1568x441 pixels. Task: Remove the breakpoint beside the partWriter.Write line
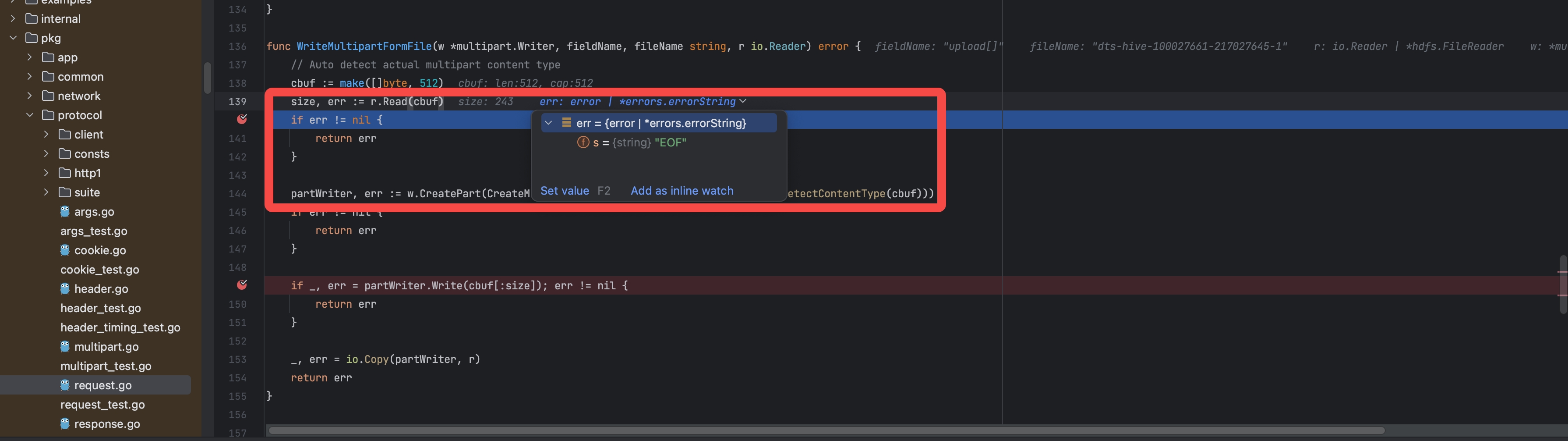coord(242,285)
